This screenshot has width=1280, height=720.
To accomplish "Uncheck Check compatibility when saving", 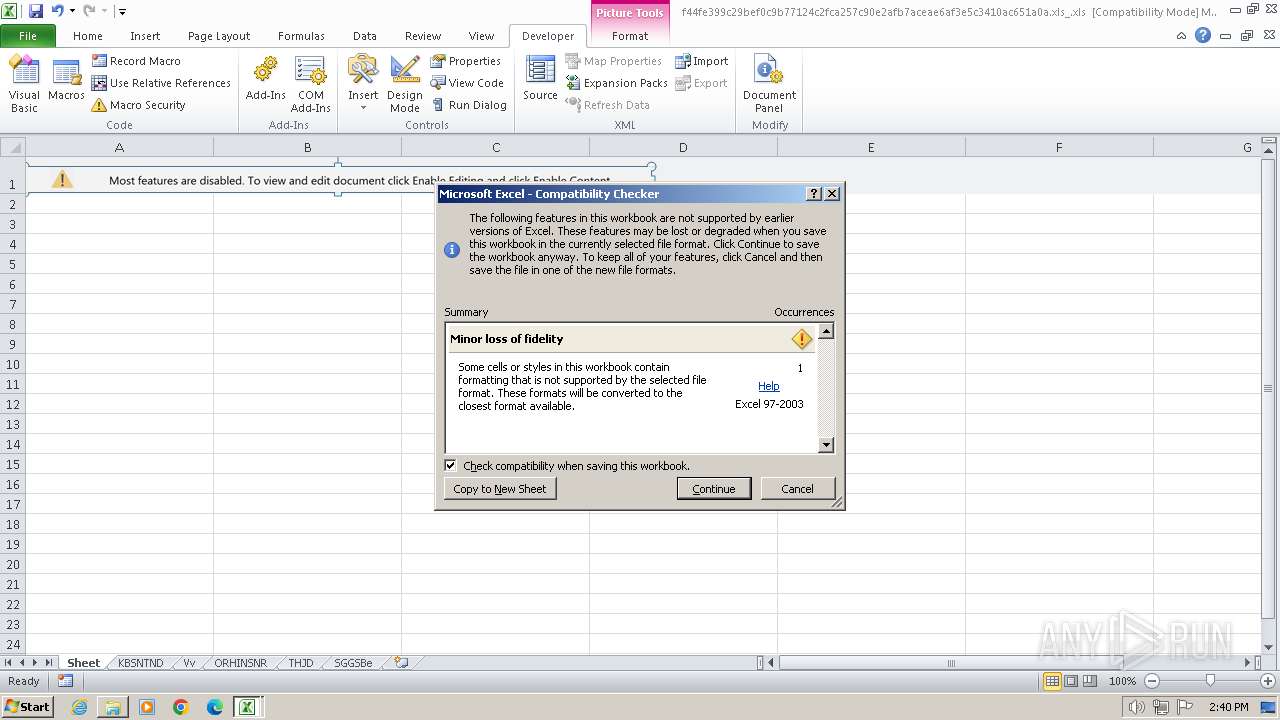I will [x=450, y=465].
